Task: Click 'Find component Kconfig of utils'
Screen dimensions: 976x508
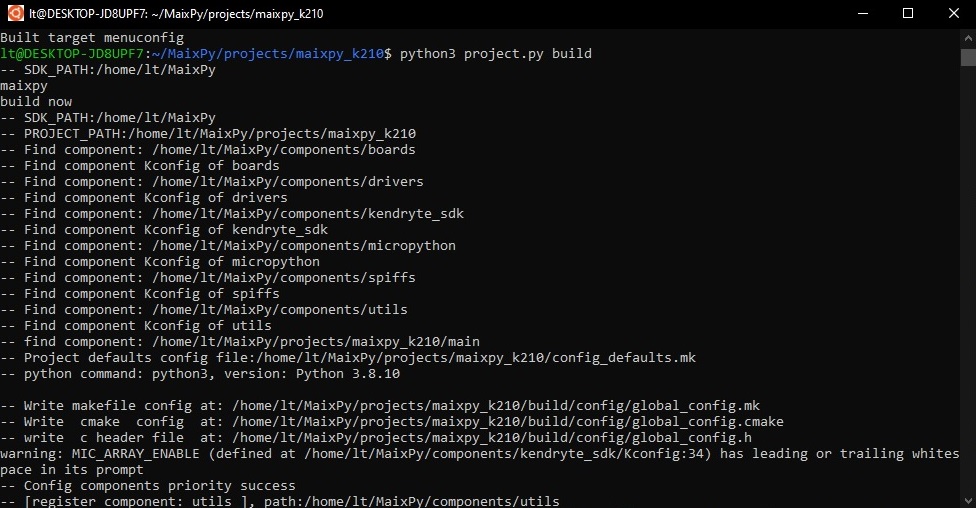Action: pyautogui.click(x=148, y=326)
